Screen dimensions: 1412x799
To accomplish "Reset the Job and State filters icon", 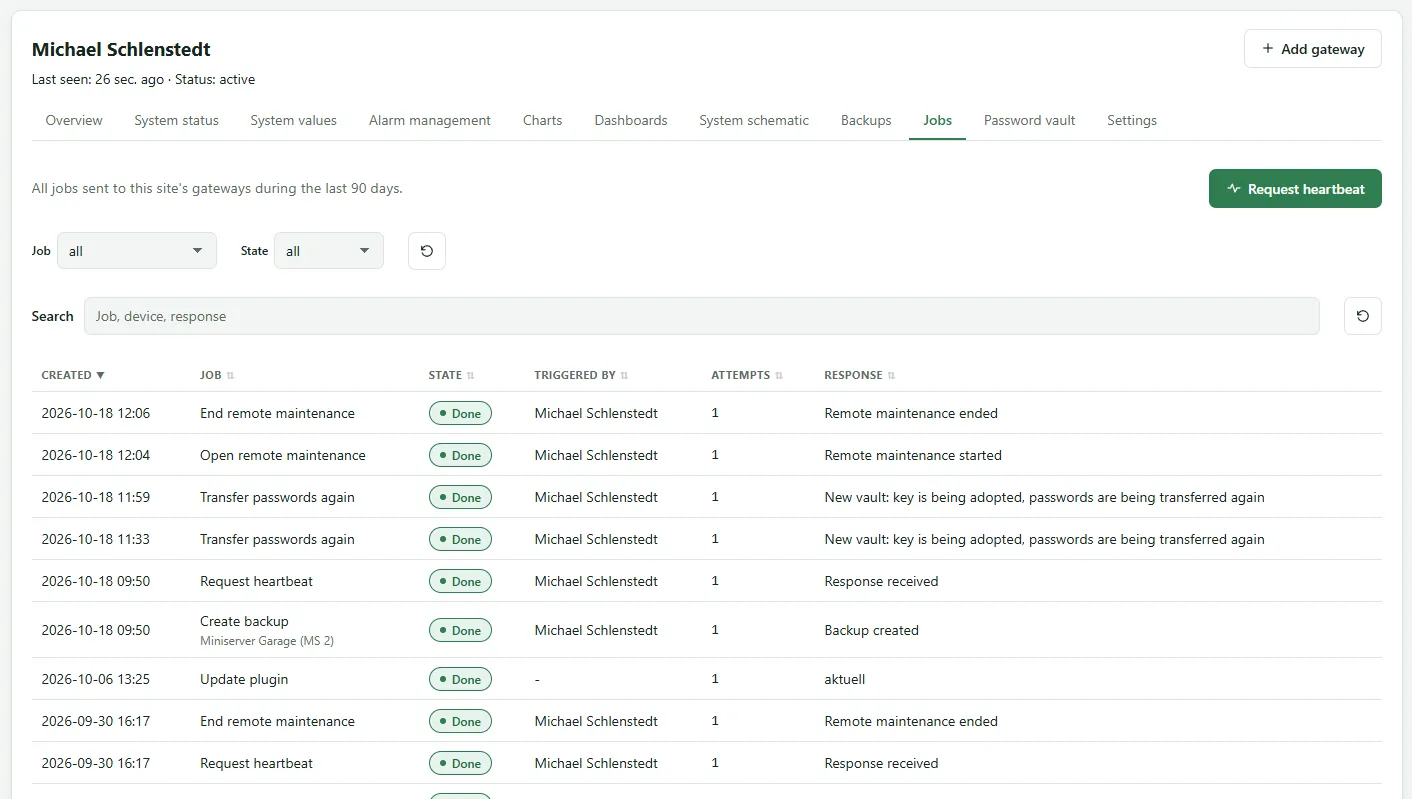I will 427,251.
